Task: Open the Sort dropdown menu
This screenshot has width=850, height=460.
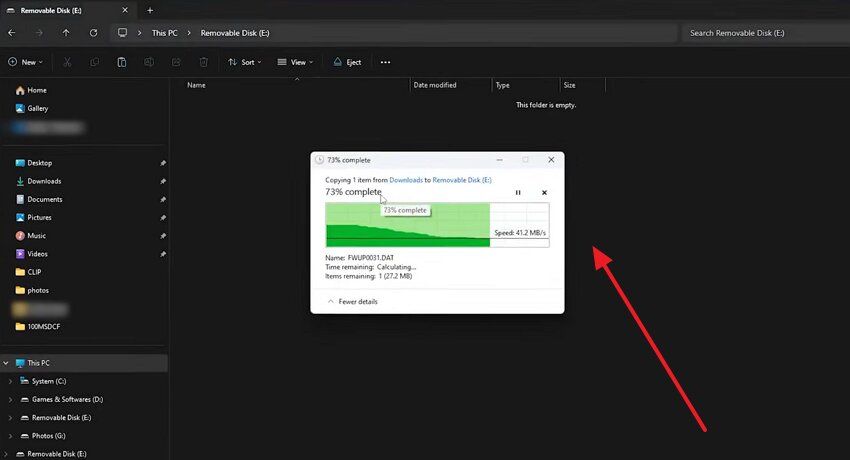Action: tap(244, 62)
